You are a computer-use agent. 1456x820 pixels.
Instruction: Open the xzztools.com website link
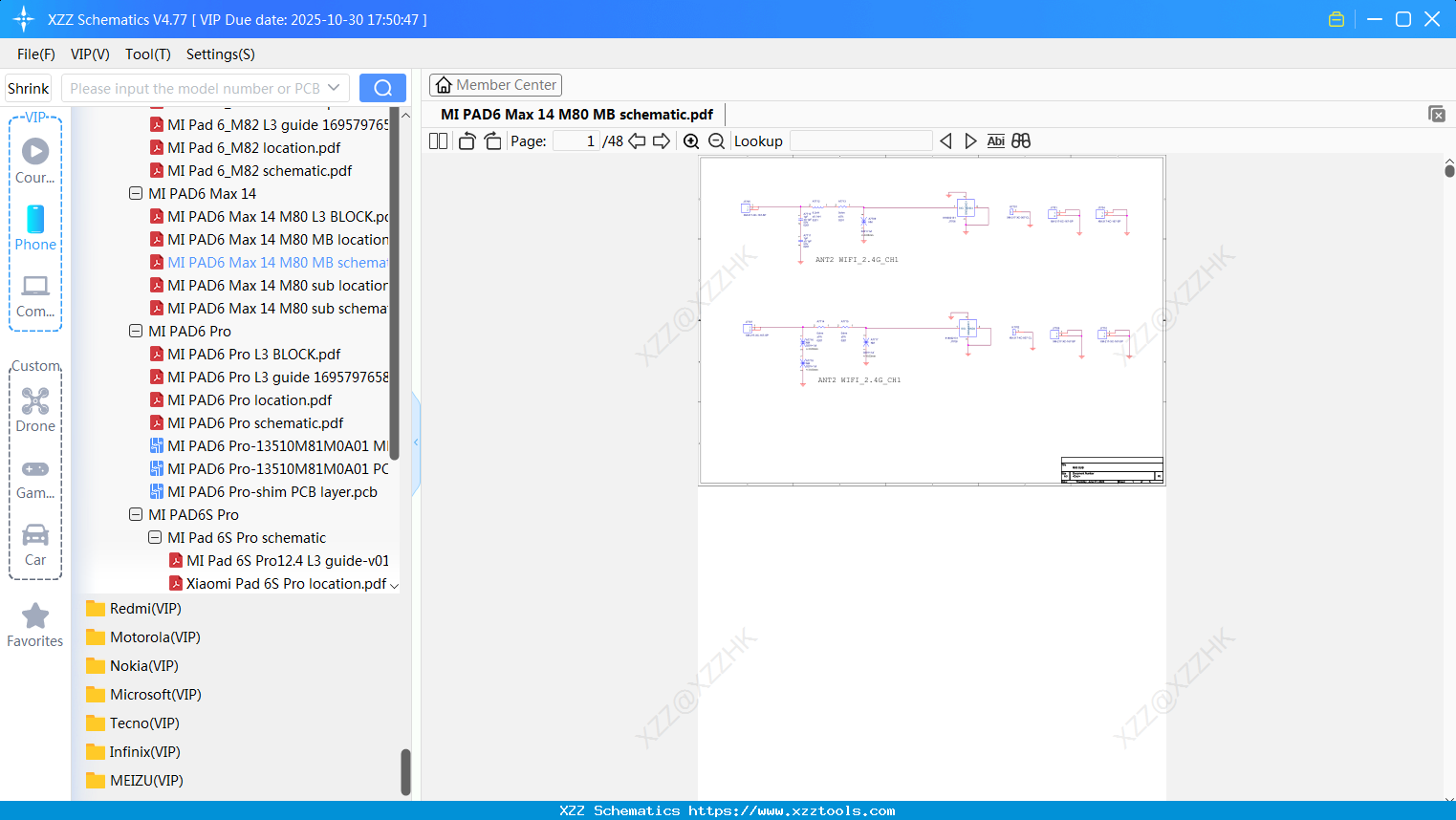point(792,810)
